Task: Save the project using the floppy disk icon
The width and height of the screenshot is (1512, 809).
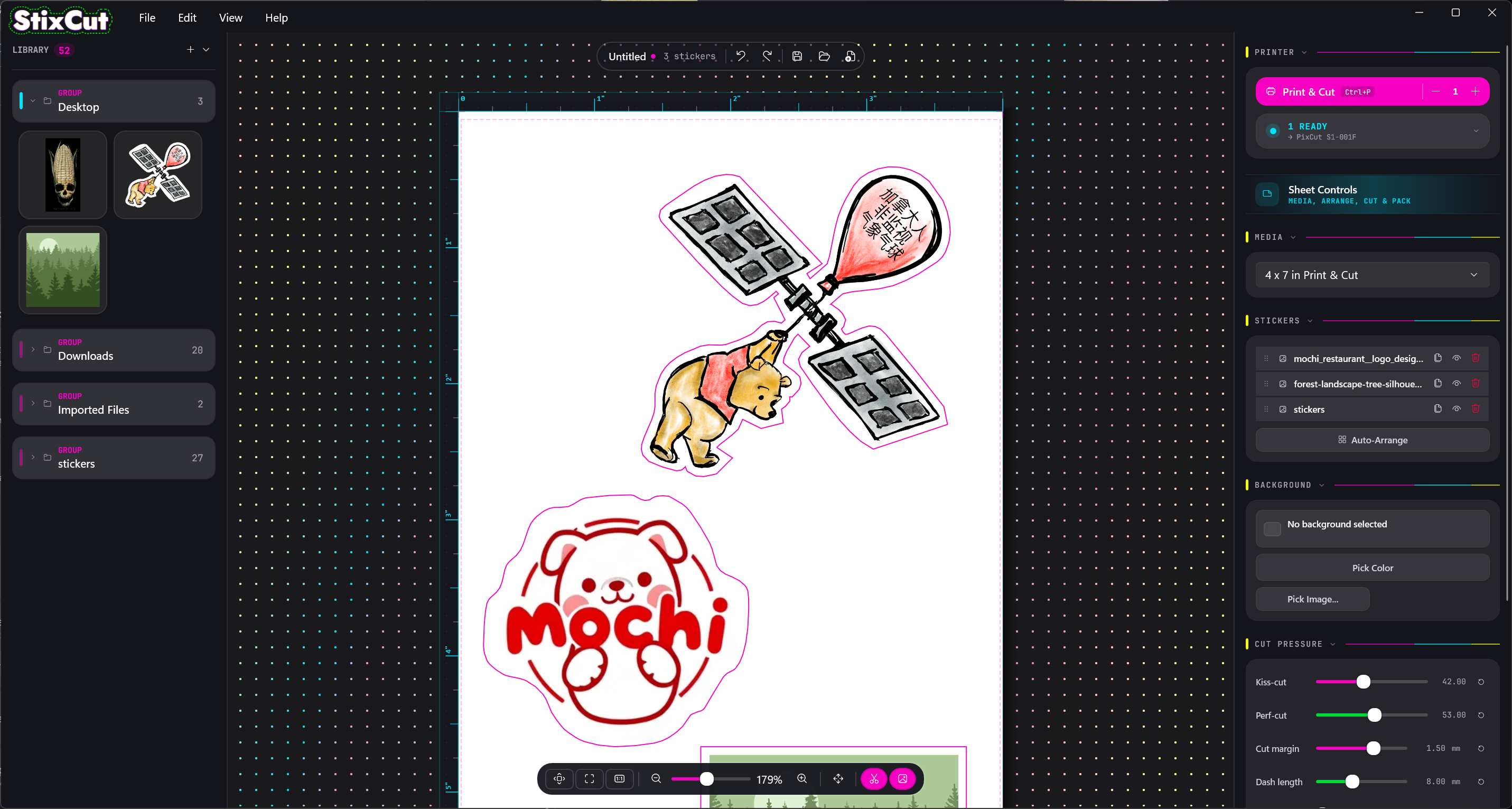Action: pos(797,57)
